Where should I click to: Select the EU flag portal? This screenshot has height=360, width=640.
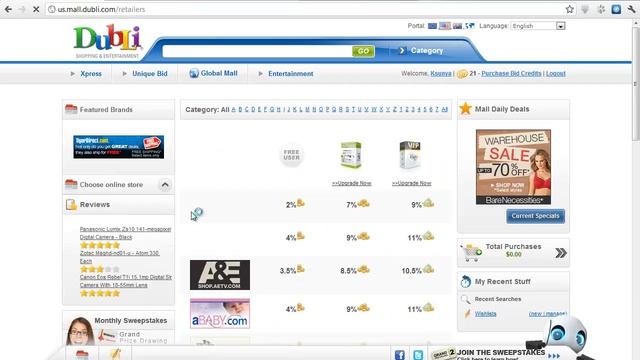[x=432, y=26]
